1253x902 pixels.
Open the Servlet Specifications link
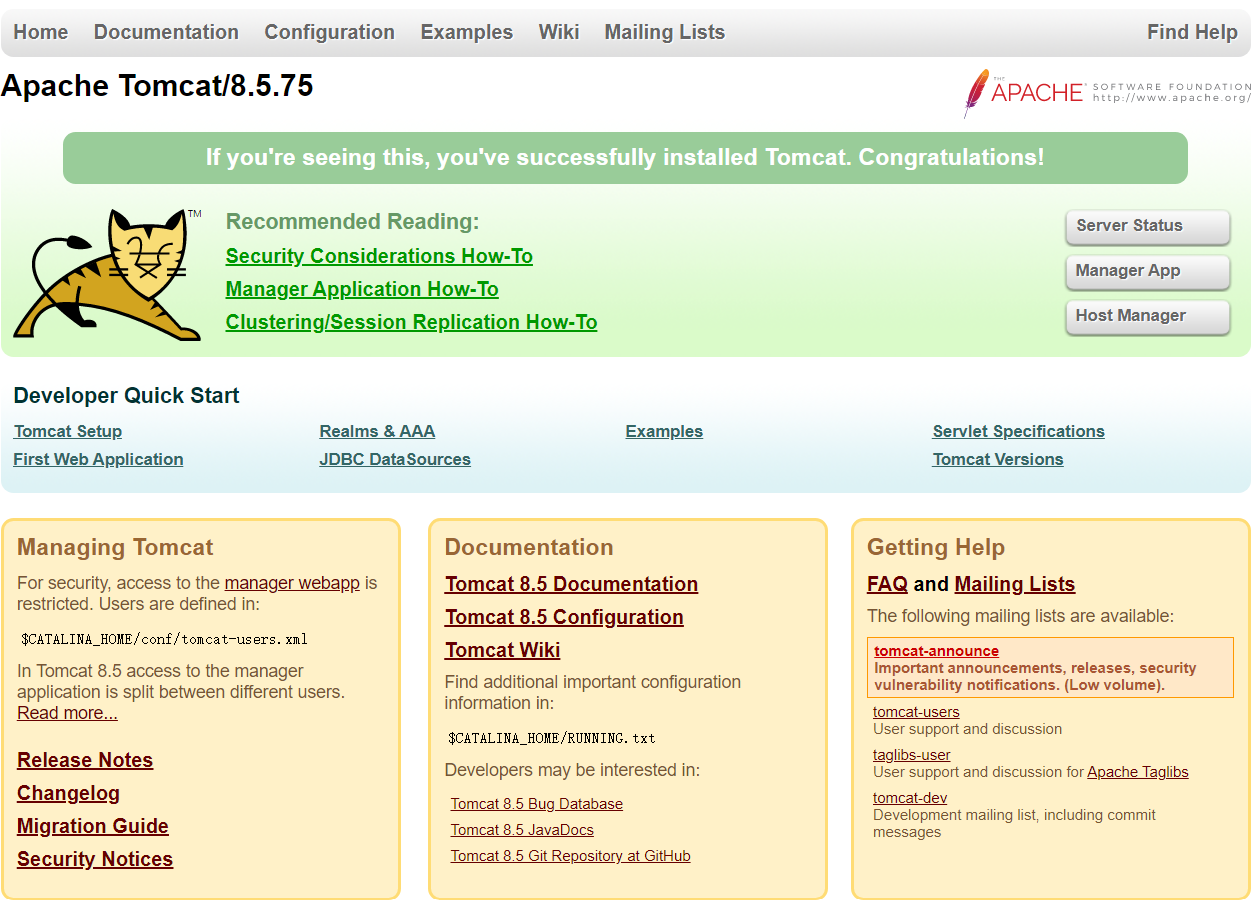pyautogui.click(x=1018, y=431)
